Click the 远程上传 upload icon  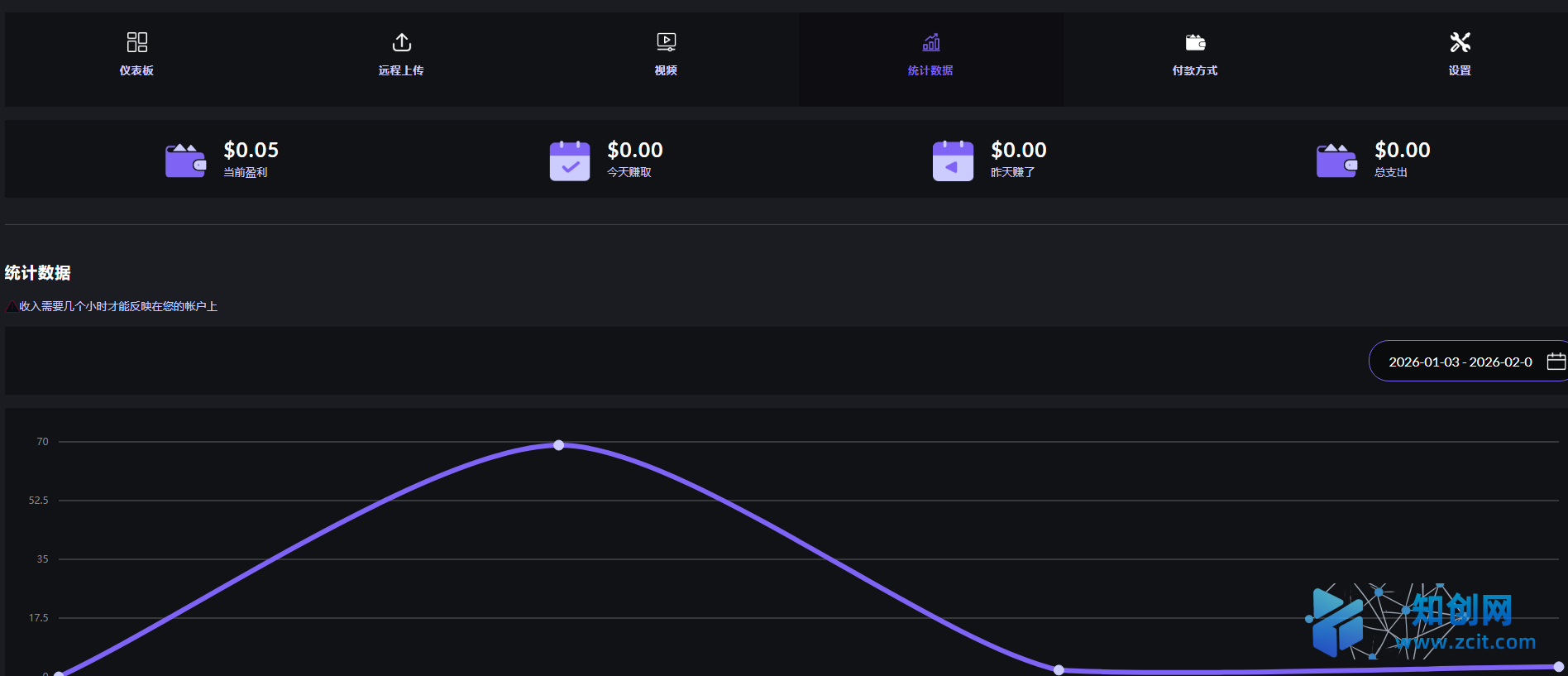coord(401,42)
